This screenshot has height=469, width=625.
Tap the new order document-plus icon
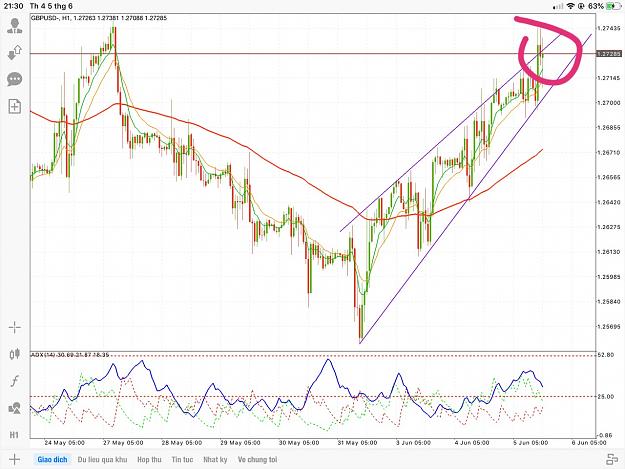[x=15, y=106]
